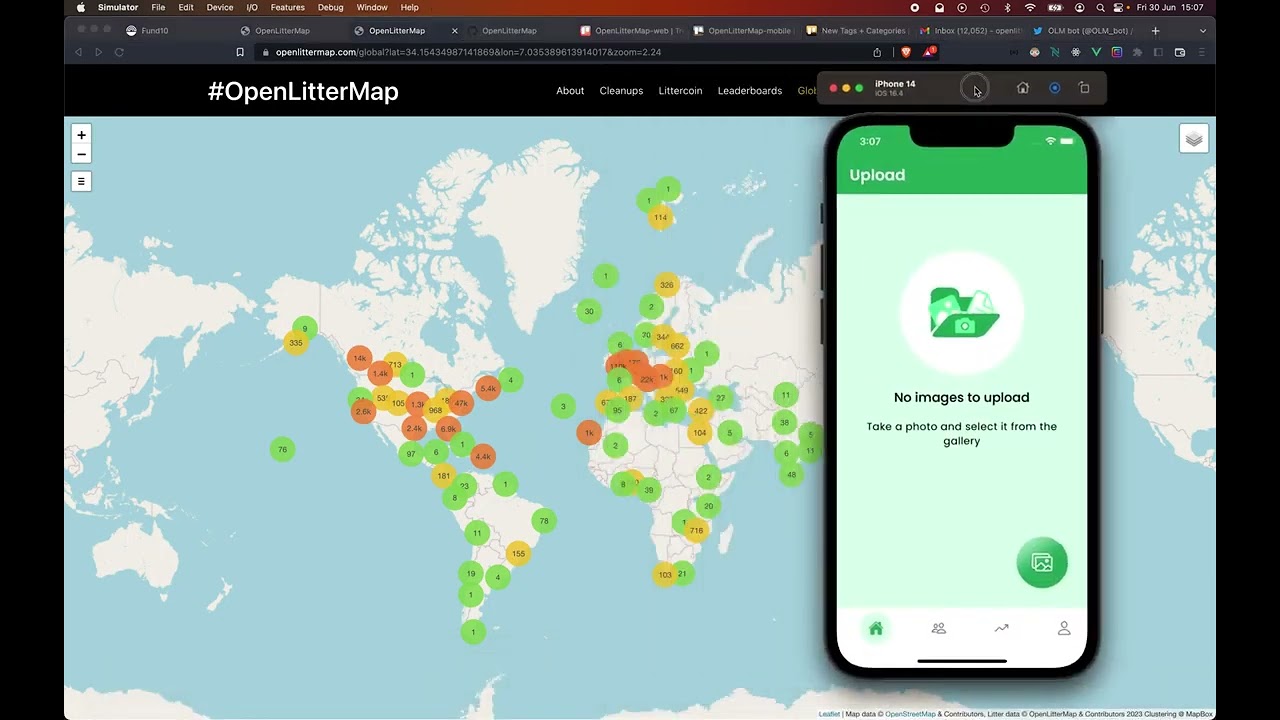Image resolution: width=1280 pixels, height=720 pixels.
Task: Click the 155 yellow cluster in South America
Action: [518, 553]
